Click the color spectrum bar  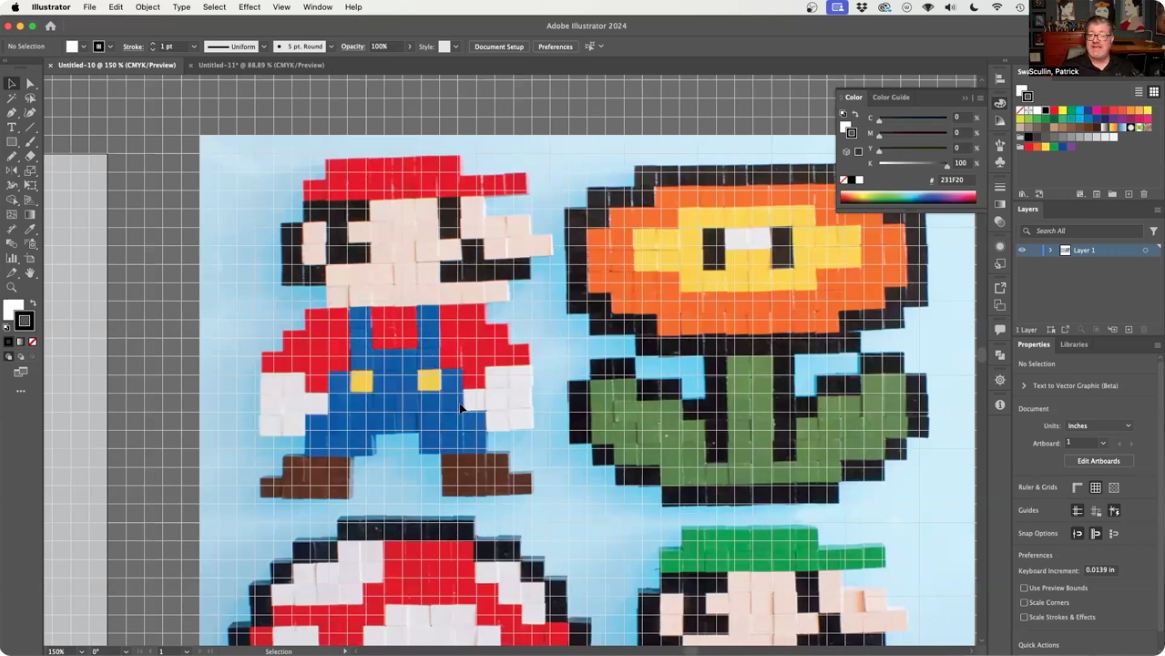pyautogui.click(x=908, y=197)
